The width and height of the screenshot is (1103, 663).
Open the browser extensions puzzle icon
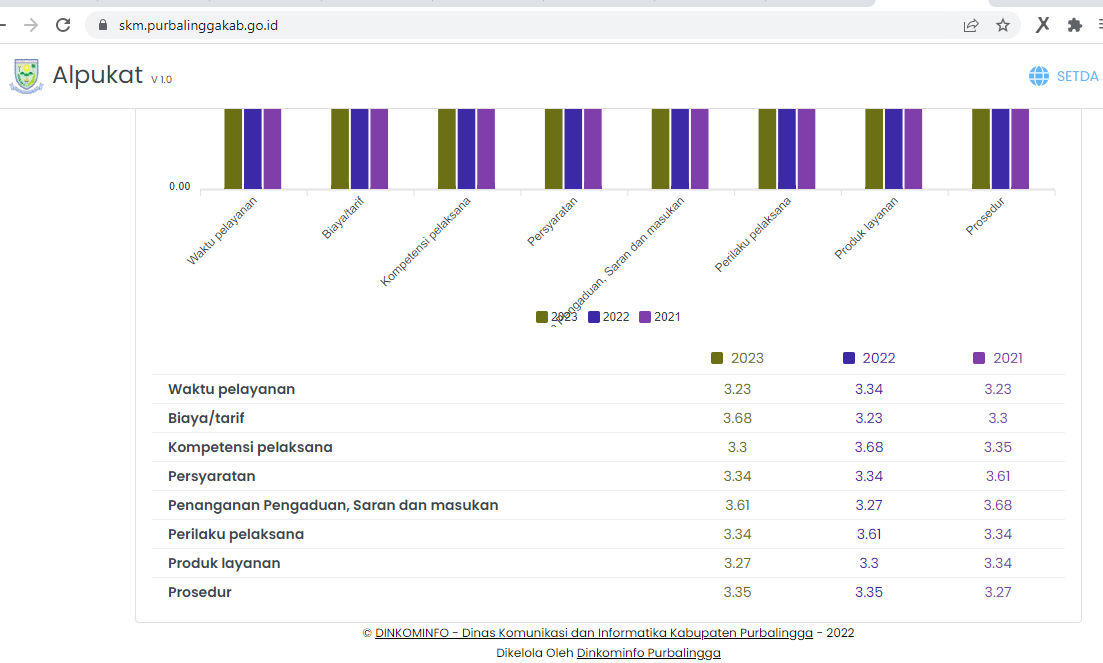tap(1074, 25)
